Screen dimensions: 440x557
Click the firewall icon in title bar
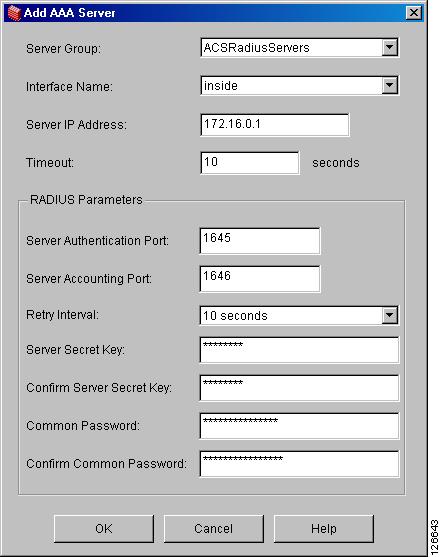[x=14, y=13]
